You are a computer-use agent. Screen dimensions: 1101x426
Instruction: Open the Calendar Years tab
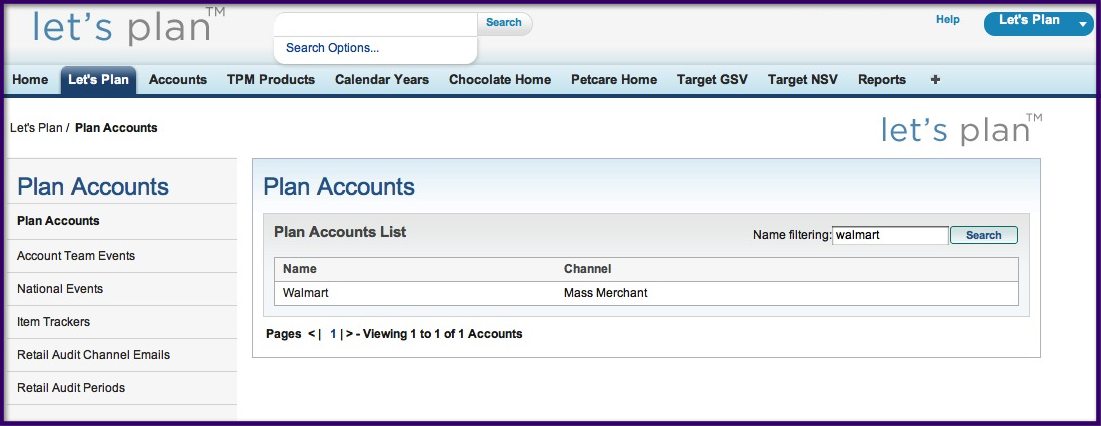381,80
